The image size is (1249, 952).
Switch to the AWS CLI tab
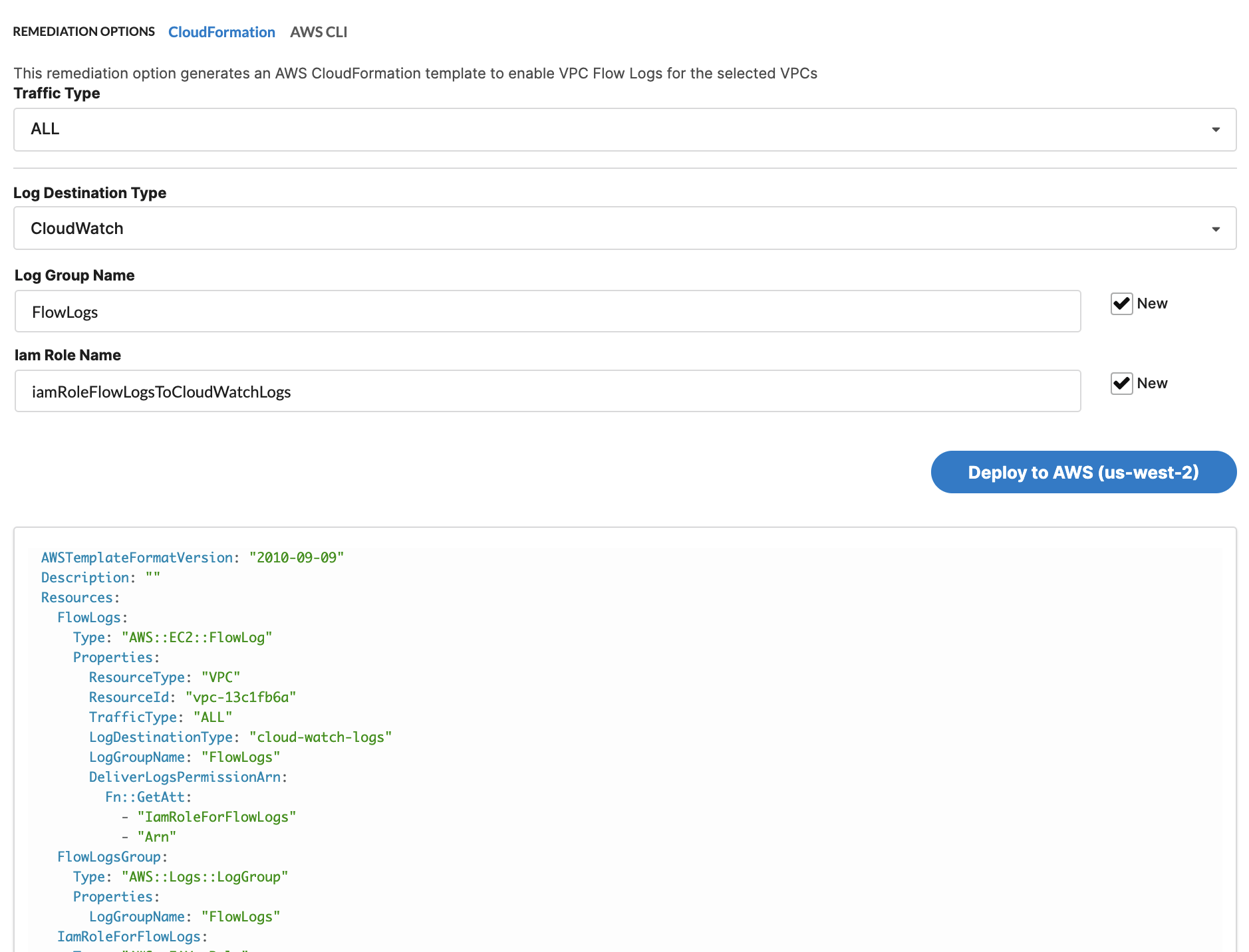coord(319,32)
